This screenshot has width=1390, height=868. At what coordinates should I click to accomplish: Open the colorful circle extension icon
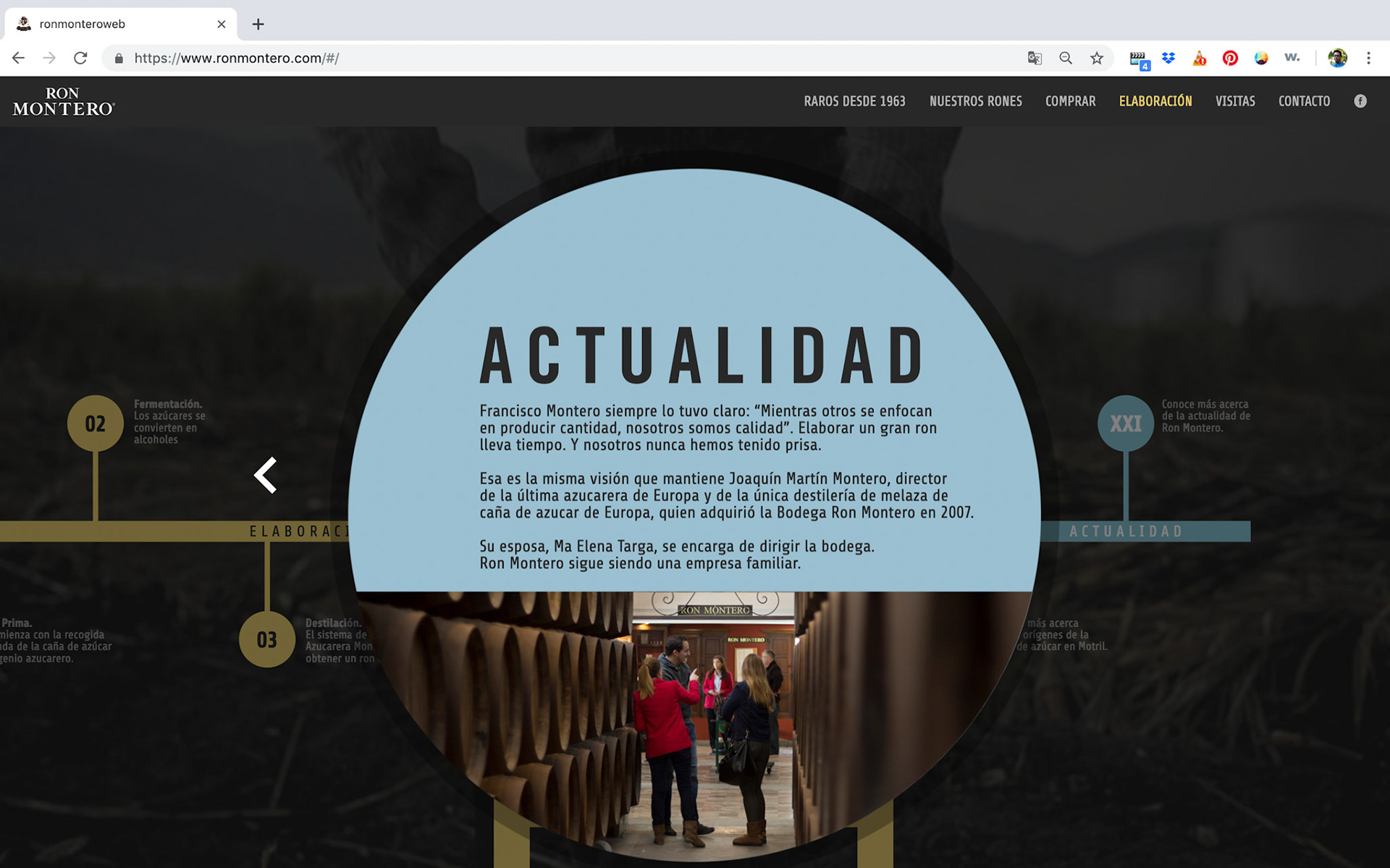(x=1261, y=58)
